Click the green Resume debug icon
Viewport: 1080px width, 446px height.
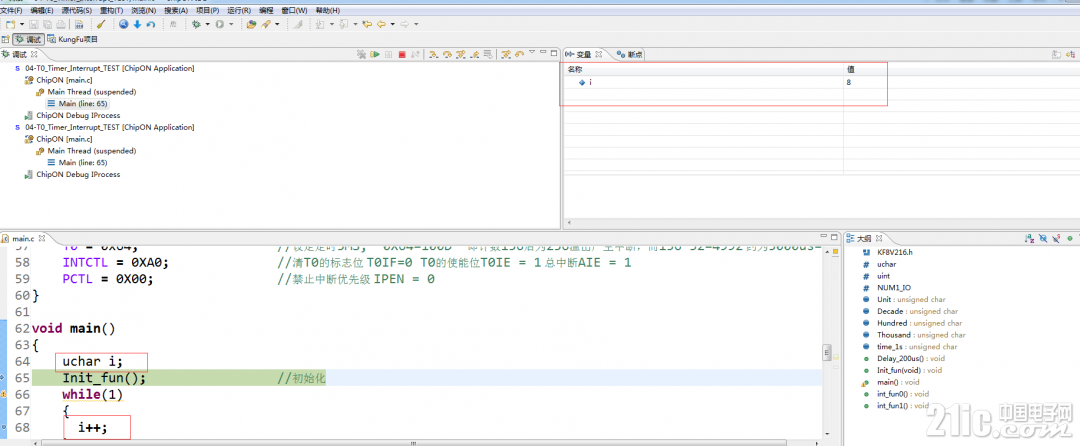375,54
